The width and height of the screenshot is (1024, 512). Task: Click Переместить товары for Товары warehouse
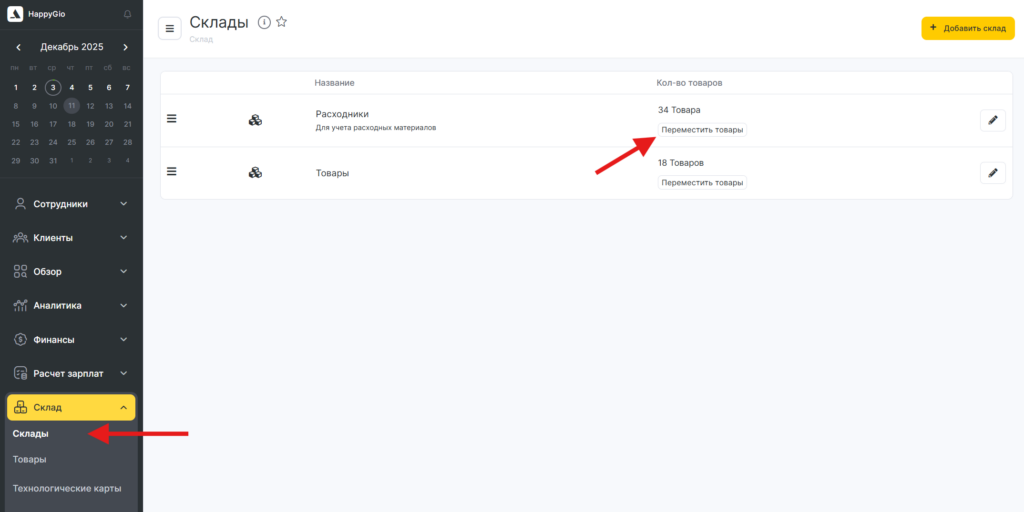click(702, 182)
